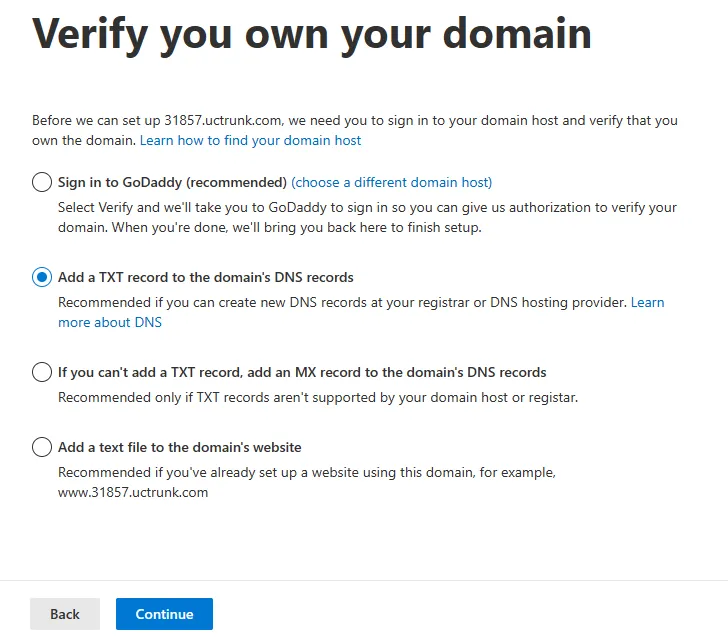
Task: Click the 'Verify you own your domain' heading
Action: pos(312,34)
